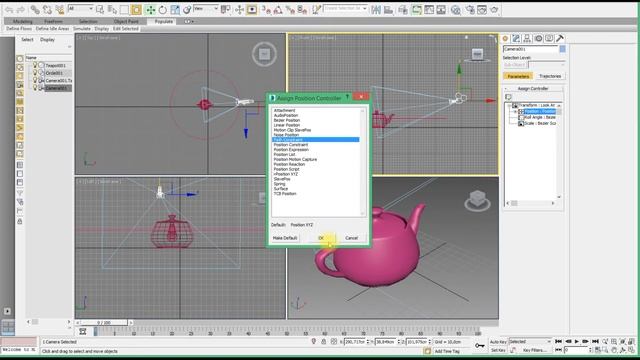Toggle the Snaps toggle icon

pos(266,9)
